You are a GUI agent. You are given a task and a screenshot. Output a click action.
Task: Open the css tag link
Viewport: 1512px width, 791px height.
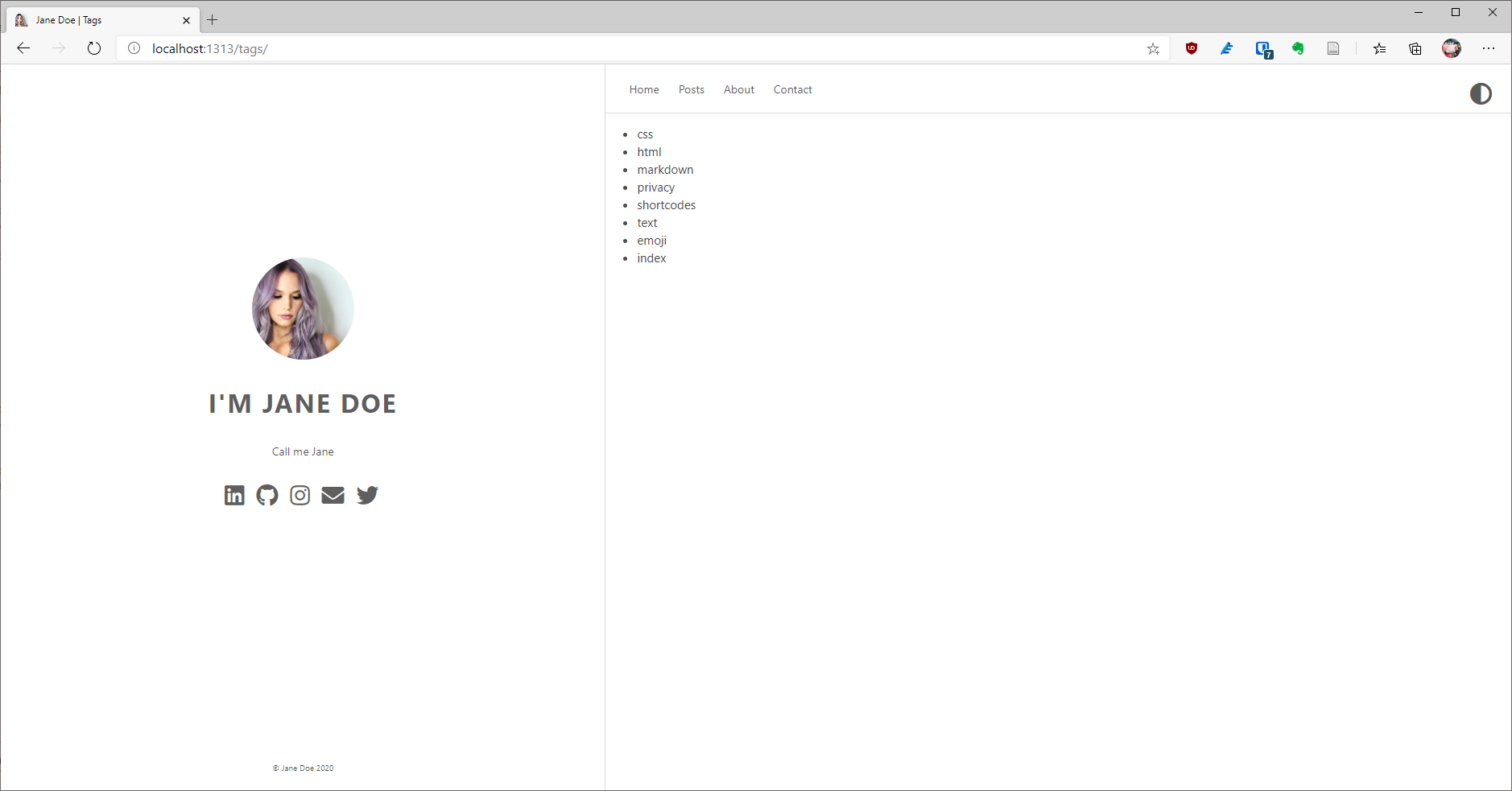645,134
